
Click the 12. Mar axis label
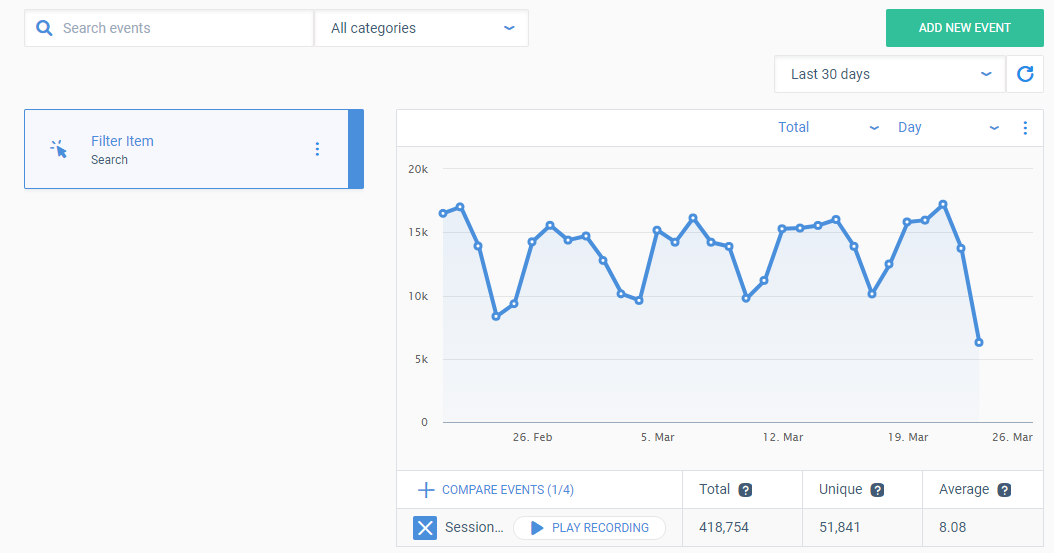point(782,437)
